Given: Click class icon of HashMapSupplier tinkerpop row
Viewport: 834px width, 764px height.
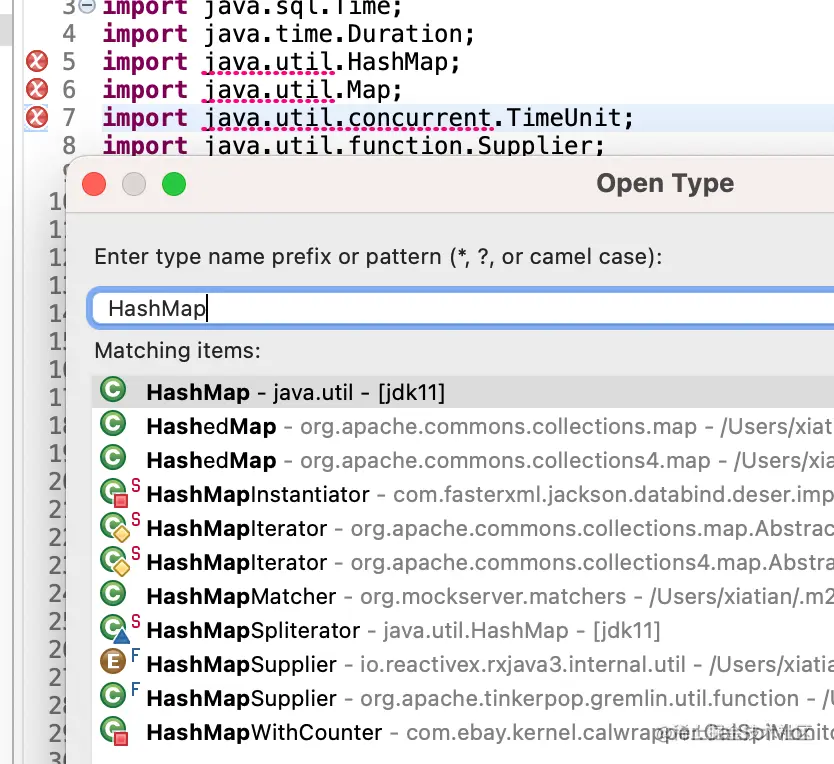Looking at the screenshot, I should click(x=113, y=696).
